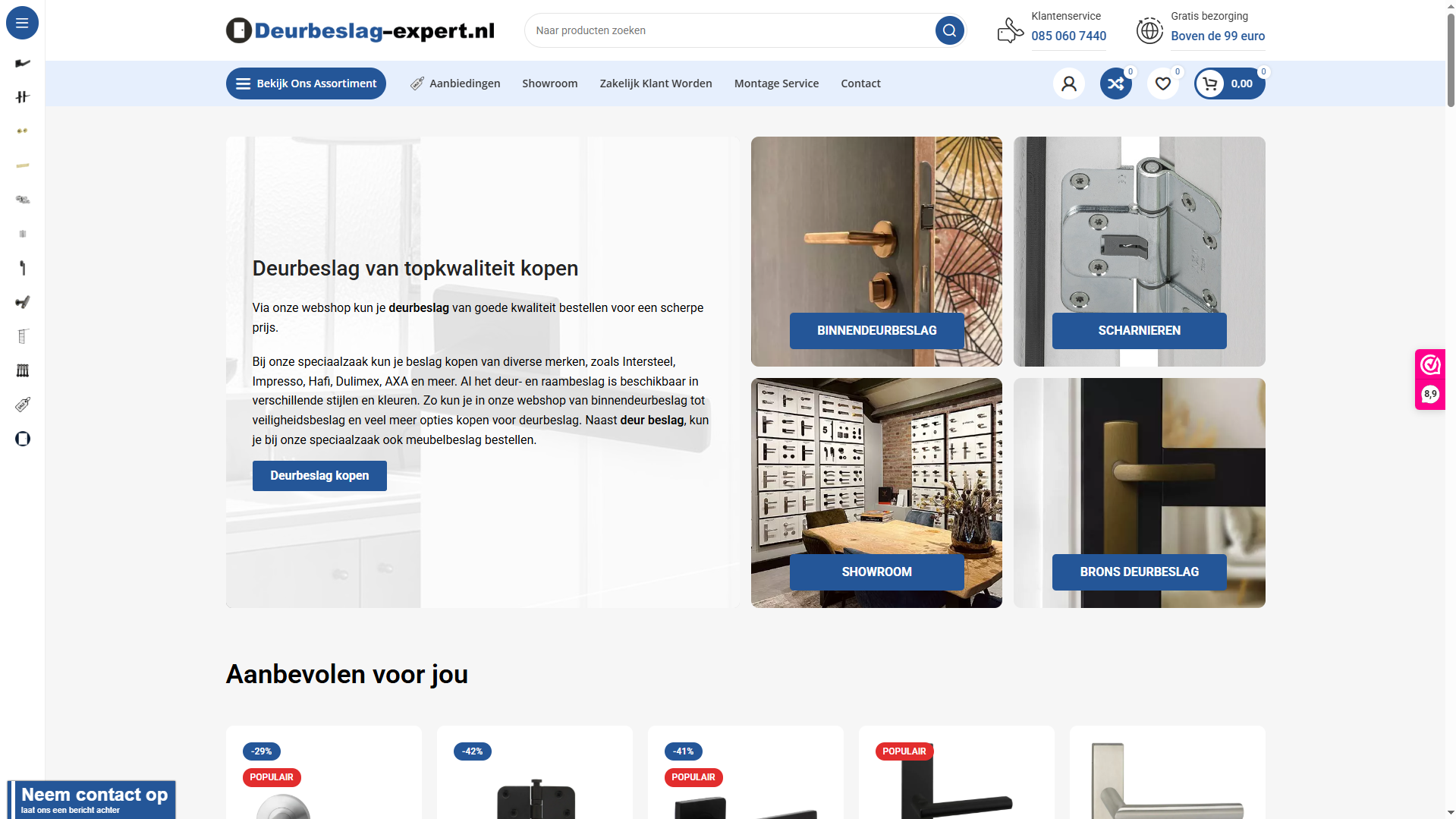Select the door handle category icon in sidebar

coord(23,63)
